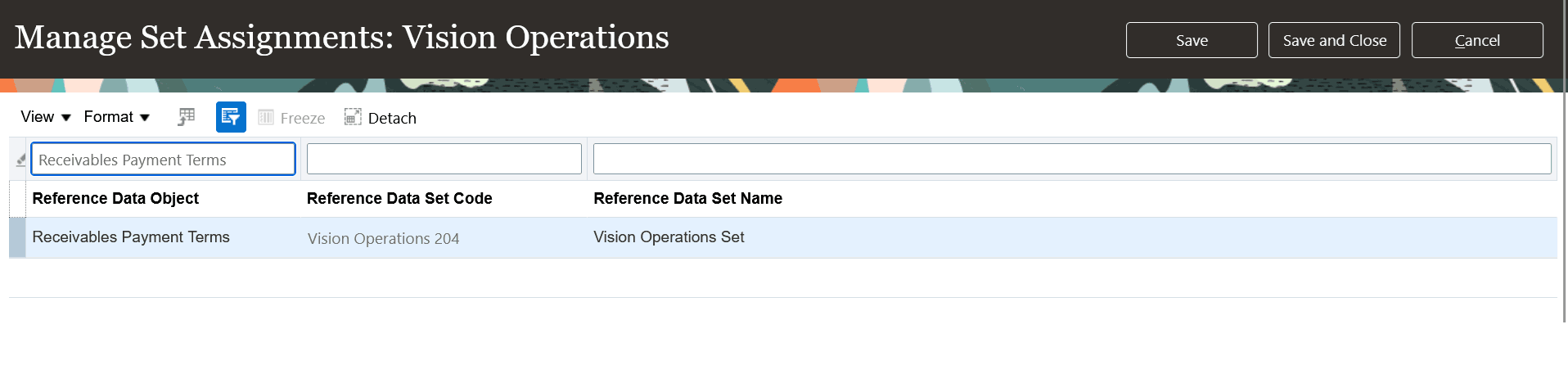The width and height of the screenshot is (1568, 392).
Task: Click the Vision Operations 204 set code cell
Action: [x=383, y=238]
